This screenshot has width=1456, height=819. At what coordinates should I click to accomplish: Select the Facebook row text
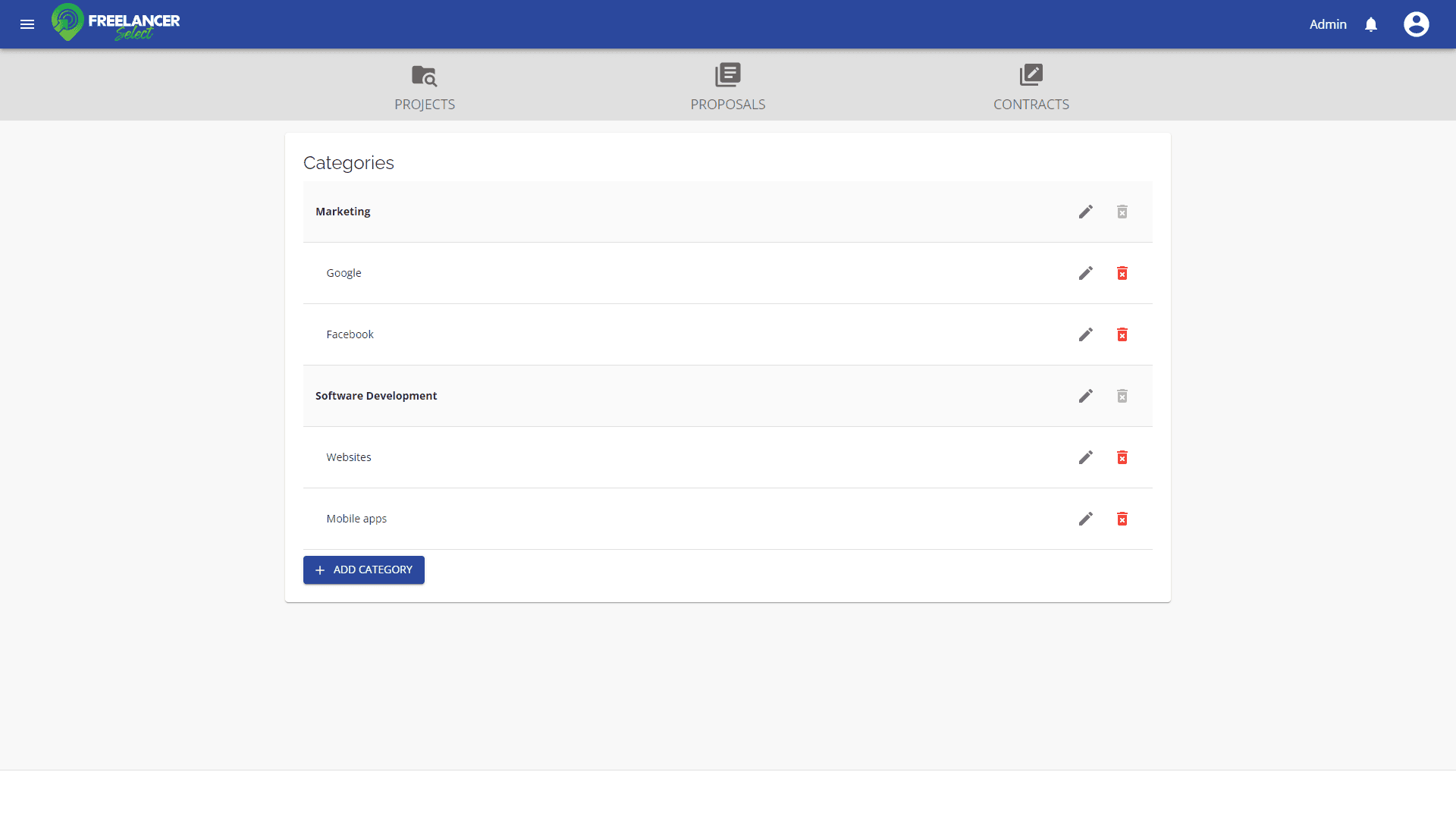point(350,334)
